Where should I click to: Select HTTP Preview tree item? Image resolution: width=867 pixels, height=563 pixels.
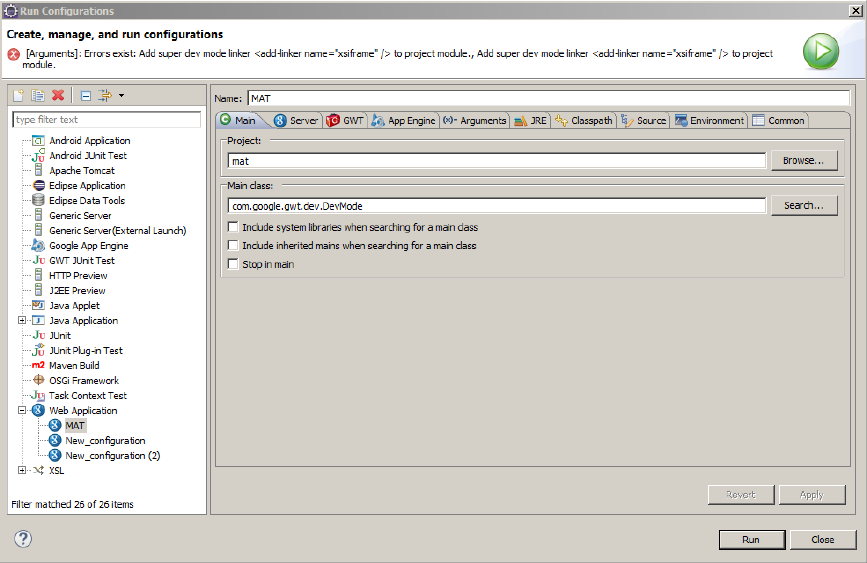(78, 275)
